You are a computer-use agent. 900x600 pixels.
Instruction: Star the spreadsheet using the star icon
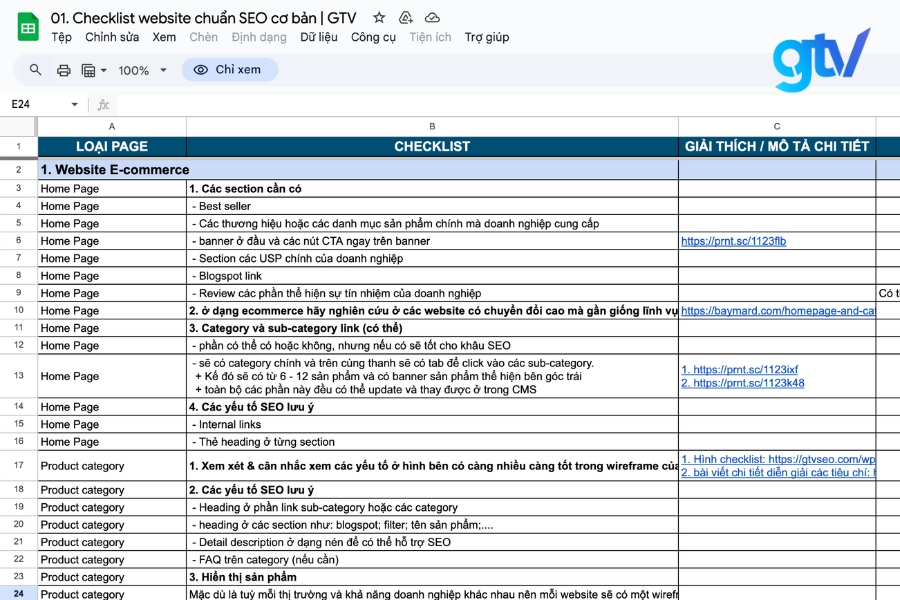point(378,17)
